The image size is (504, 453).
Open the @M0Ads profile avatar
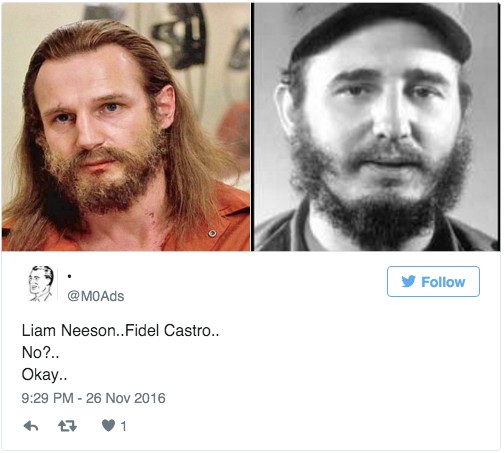[41, 283]
